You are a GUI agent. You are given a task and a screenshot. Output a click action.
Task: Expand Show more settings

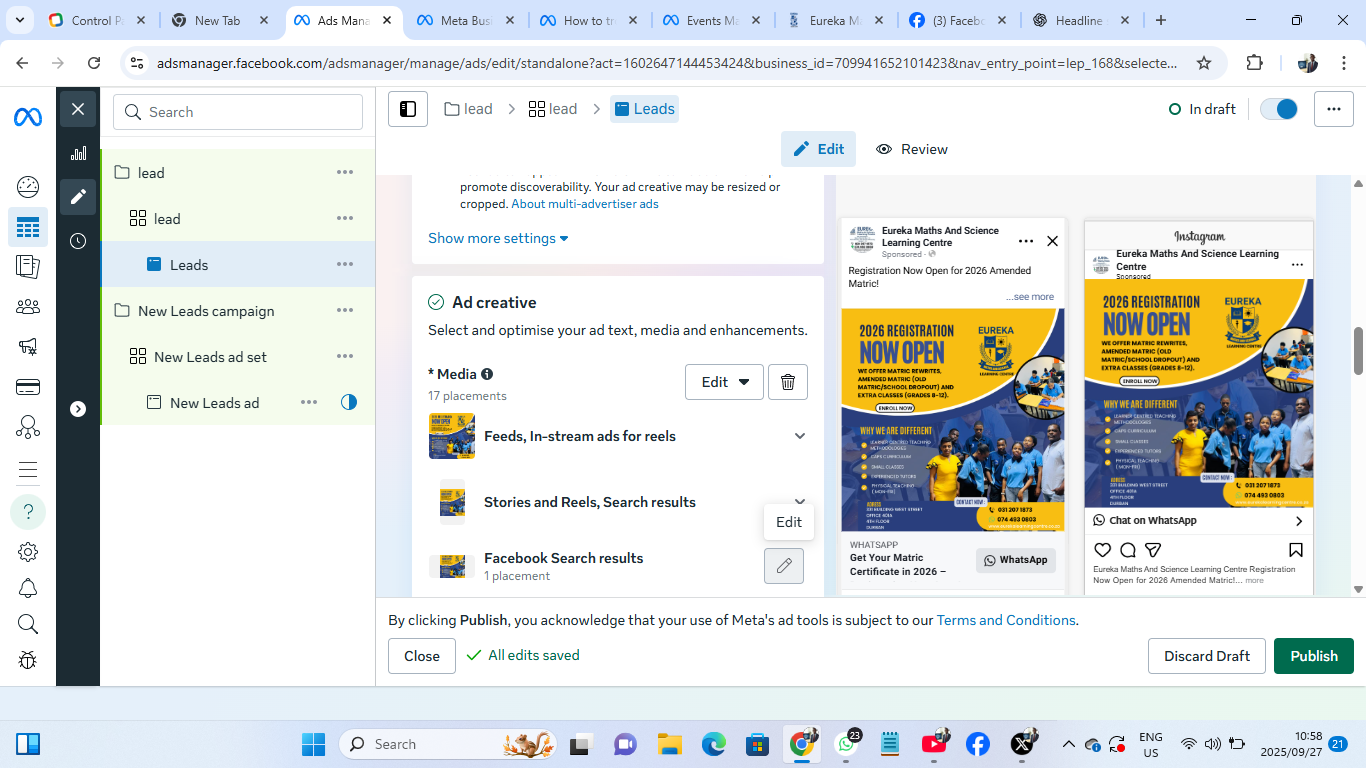(x=498, y=238)
